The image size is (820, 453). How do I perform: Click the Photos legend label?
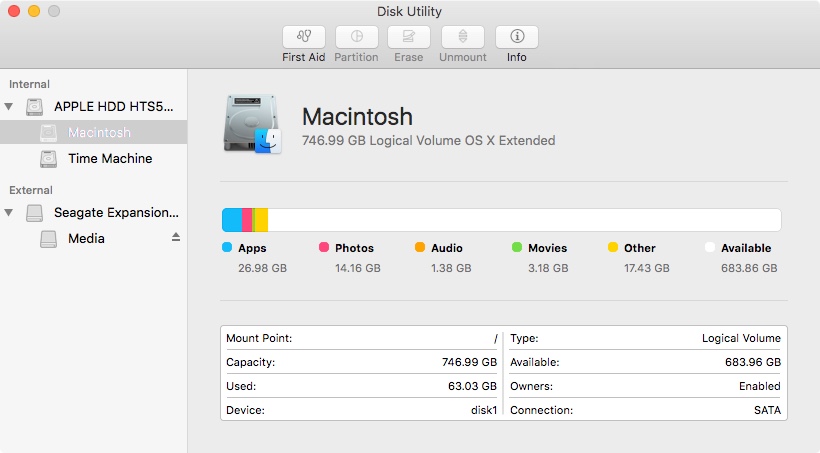point(355,248)
